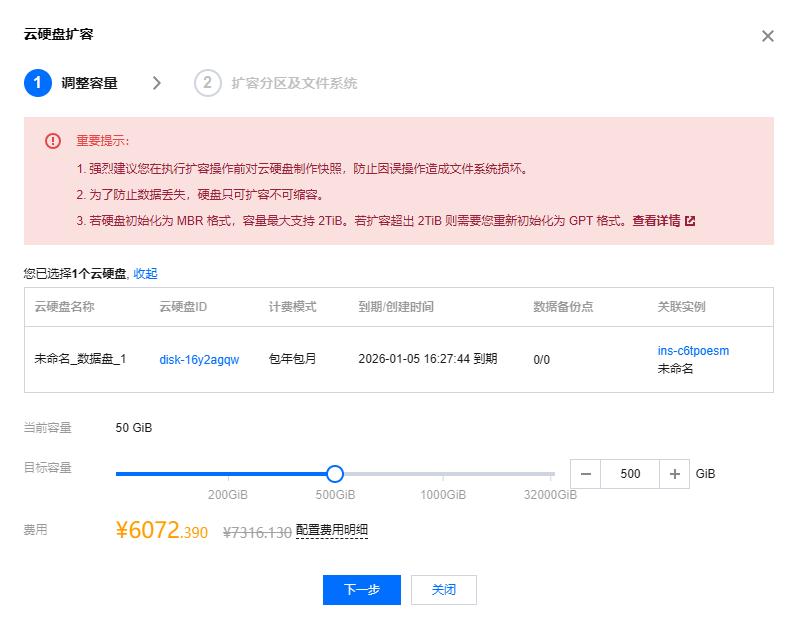The height and width of the screenshot is (628, 797).
Task: Click the target capacity input showing 500
Action: click(x=630, y=474)
